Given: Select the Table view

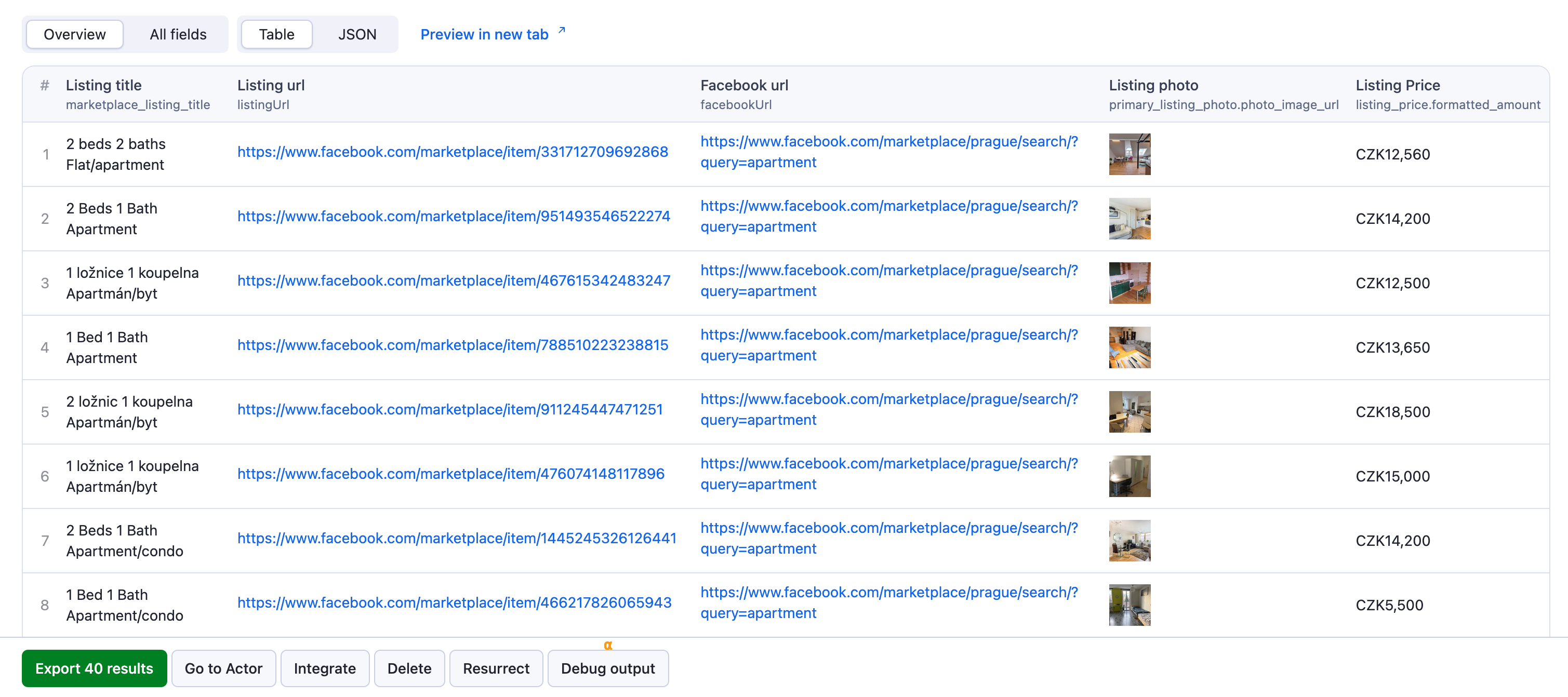Looking at the screenshot, I should pos(276,34).
